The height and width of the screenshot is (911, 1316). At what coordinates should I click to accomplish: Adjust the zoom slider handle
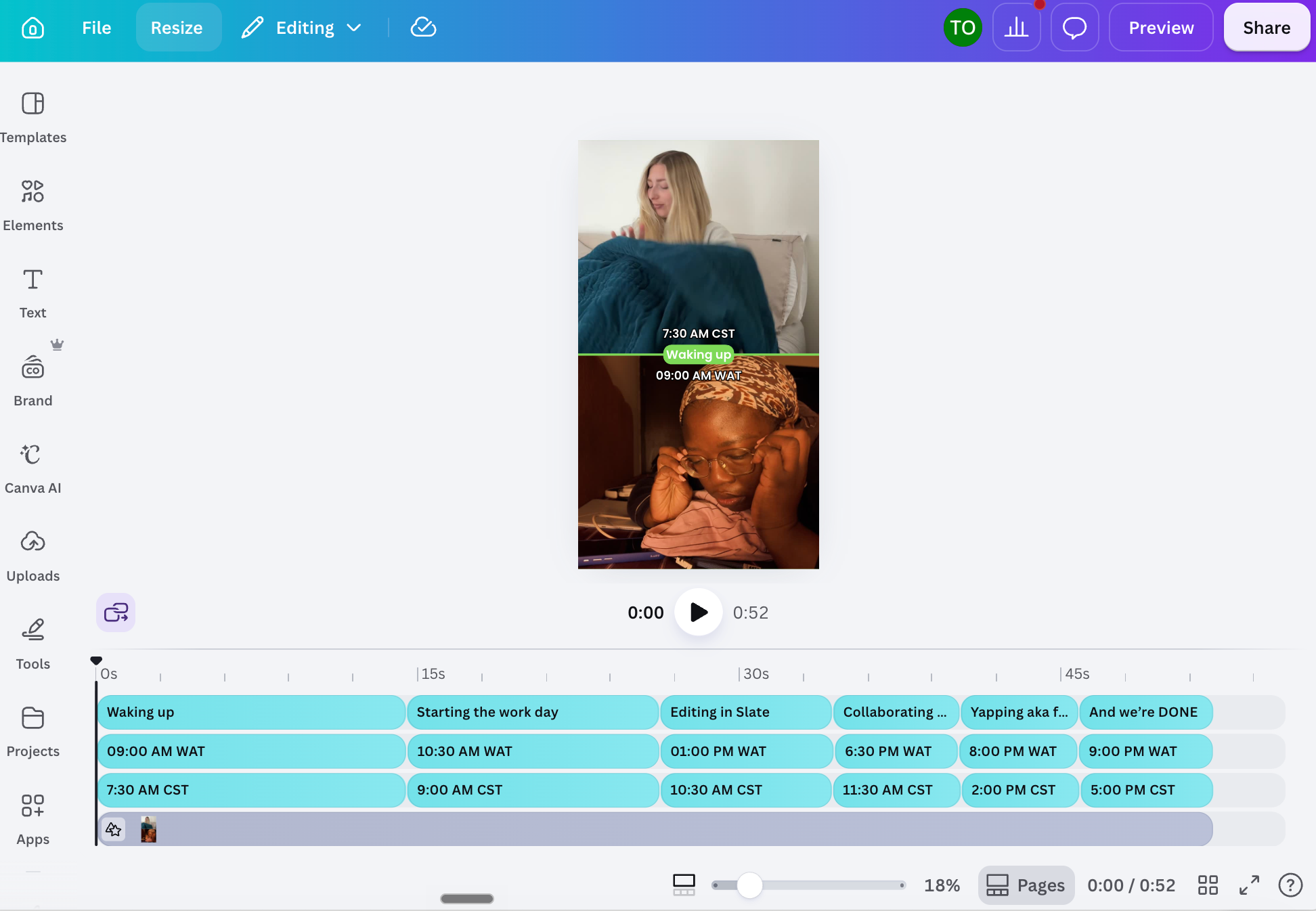(x=749, y=885)
